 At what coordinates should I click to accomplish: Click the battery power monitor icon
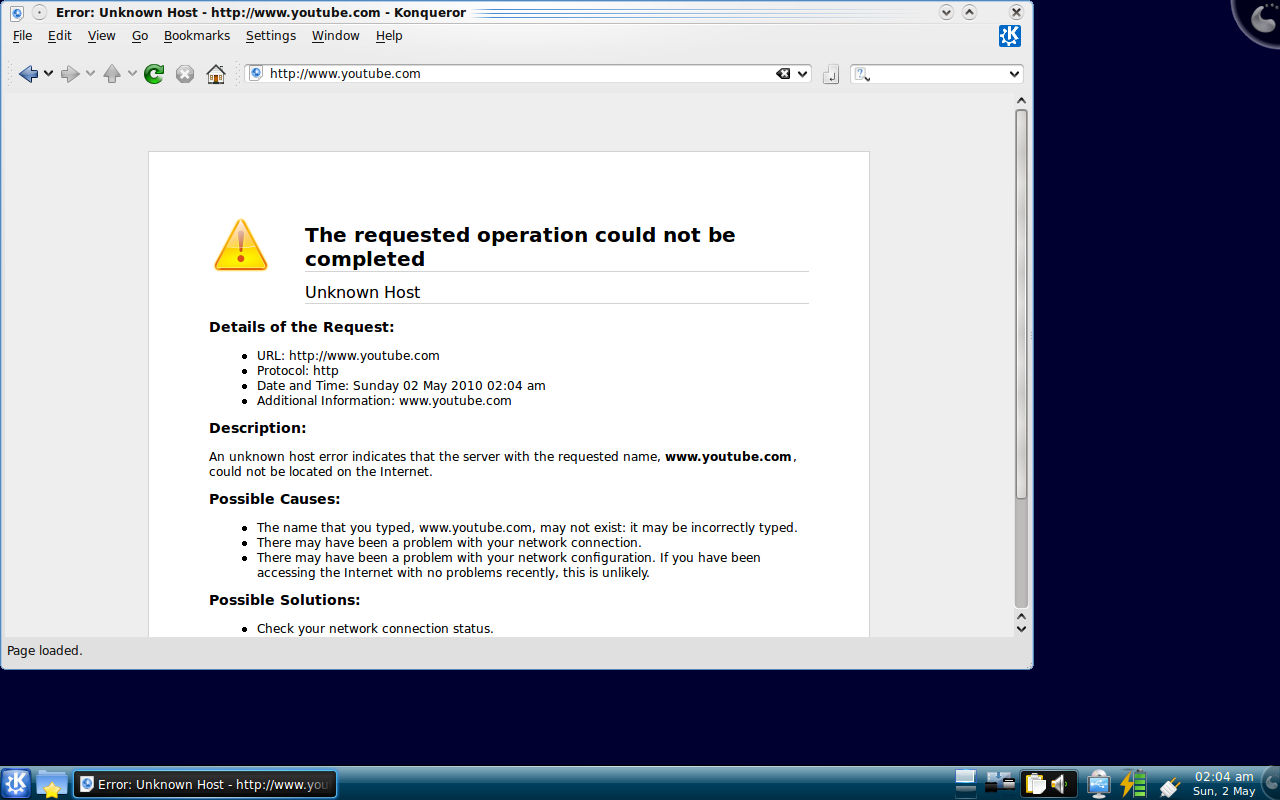1132,783
